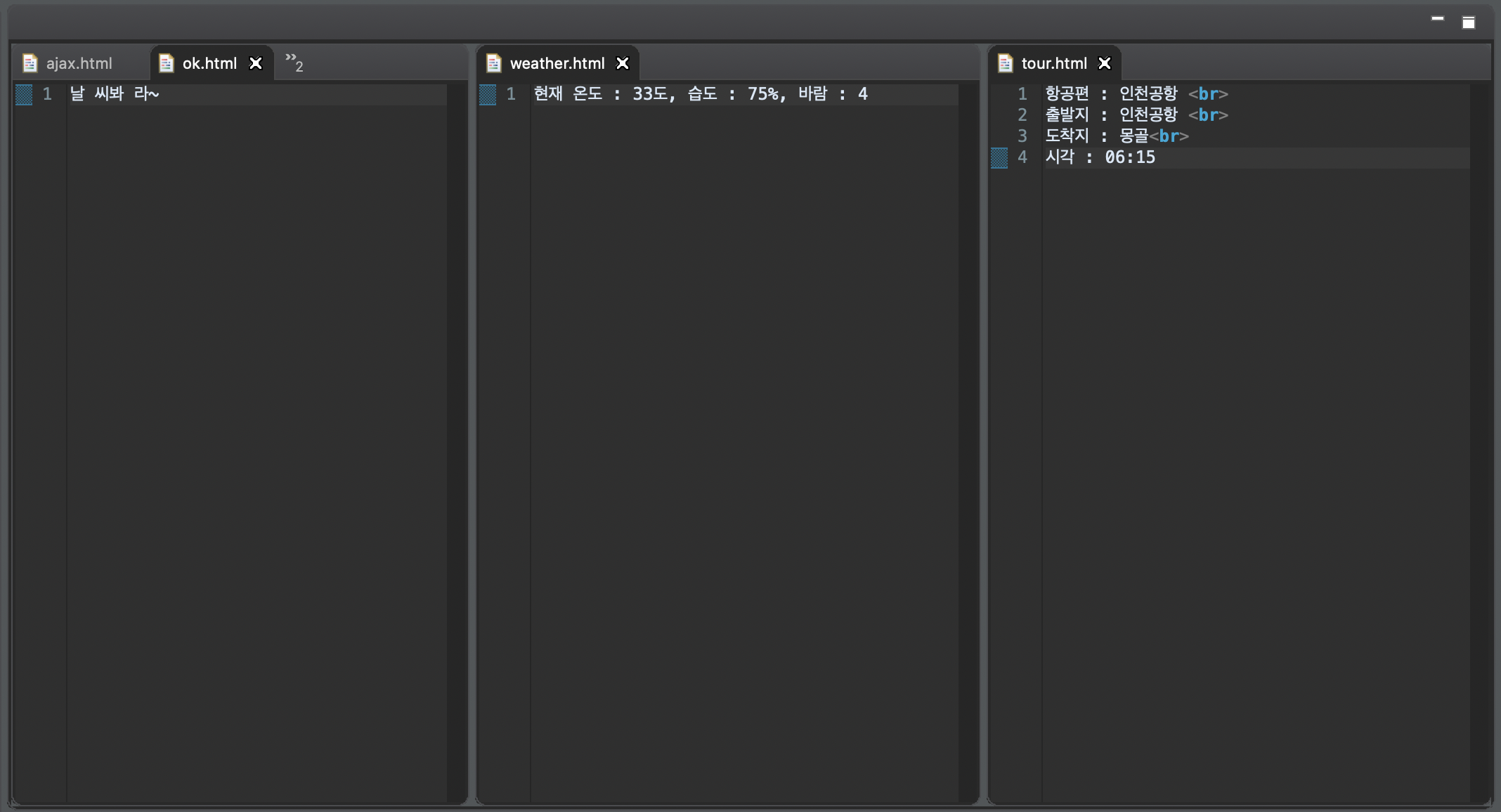Image resolution: width=1501 pixels, height=812 pixels.
Task: Click the ruler marker on ok.html line 1
Action: click(x=24, y=94)
